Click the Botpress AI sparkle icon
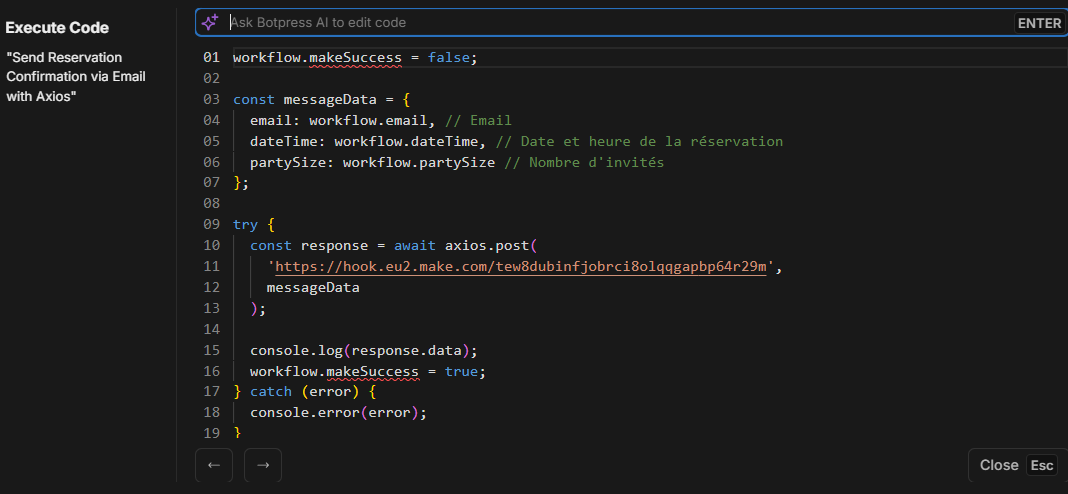The width and height of the screenshot is (1068, 494). pyautogui.click(x=210, y=22)
